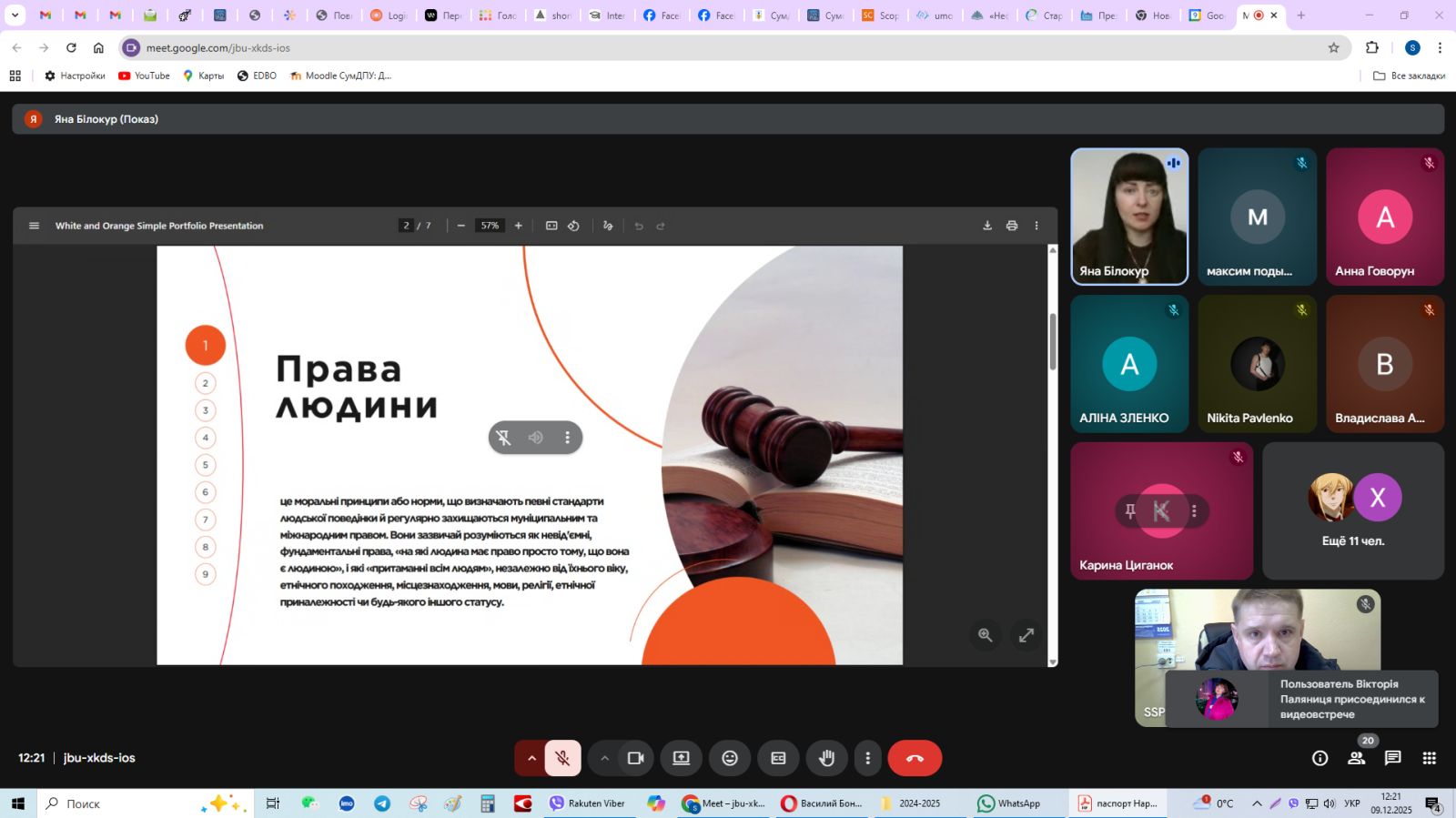Click the PDF viewer vertical scrollbar
The image size is (1456, 818).
pyautogui.click(x=1053, y=342)
